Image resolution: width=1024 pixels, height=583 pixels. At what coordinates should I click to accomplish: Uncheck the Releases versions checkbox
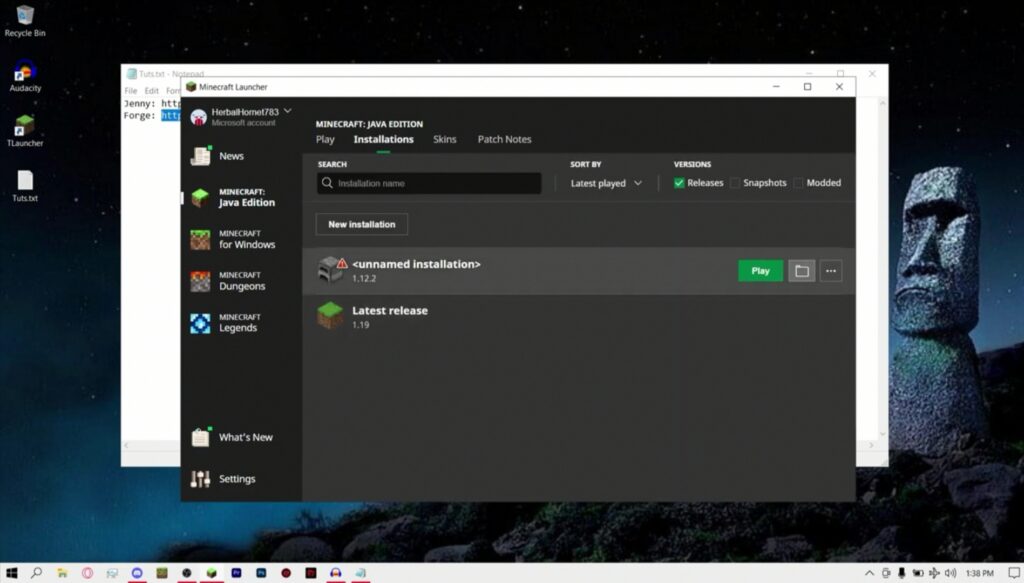(679, 183)
